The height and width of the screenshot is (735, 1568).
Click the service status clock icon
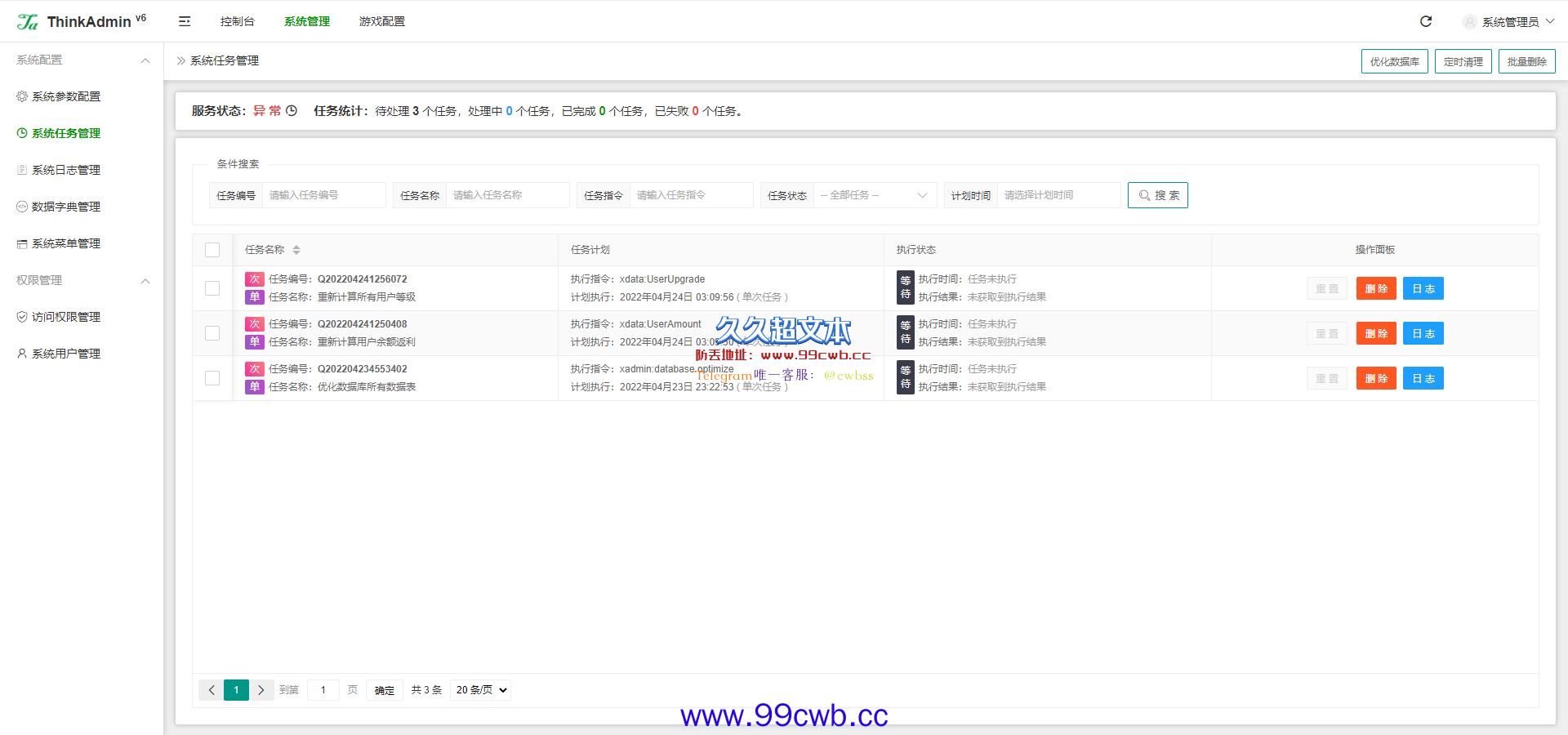(292, 111)
